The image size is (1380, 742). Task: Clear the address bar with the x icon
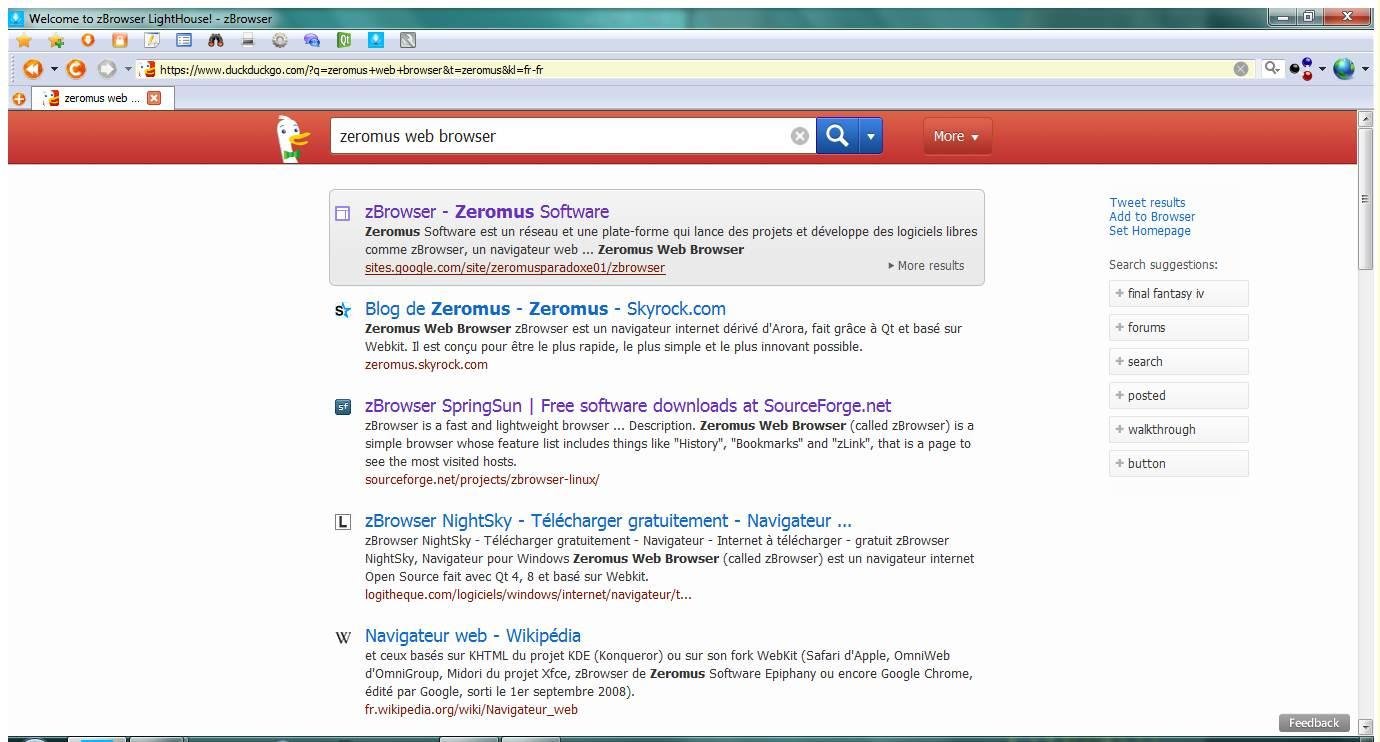(1242, 69)
